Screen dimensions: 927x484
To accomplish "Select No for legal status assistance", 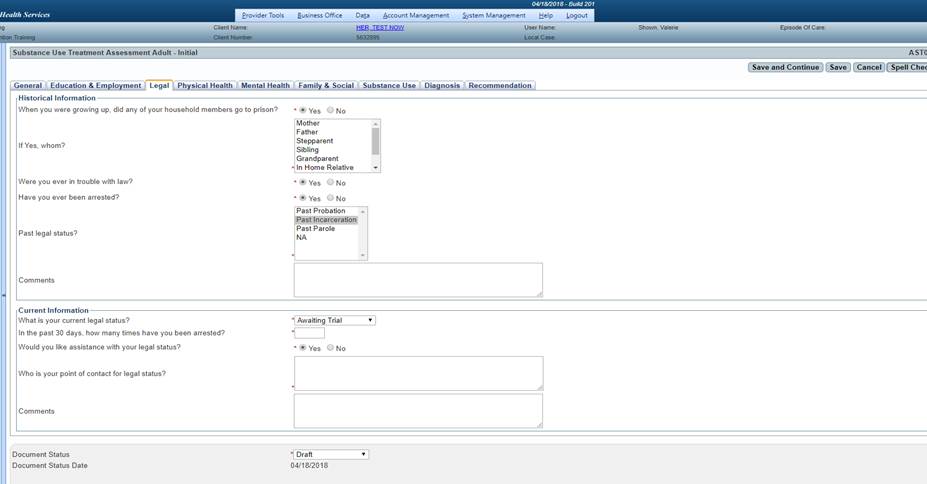I will tap(331, 349).
